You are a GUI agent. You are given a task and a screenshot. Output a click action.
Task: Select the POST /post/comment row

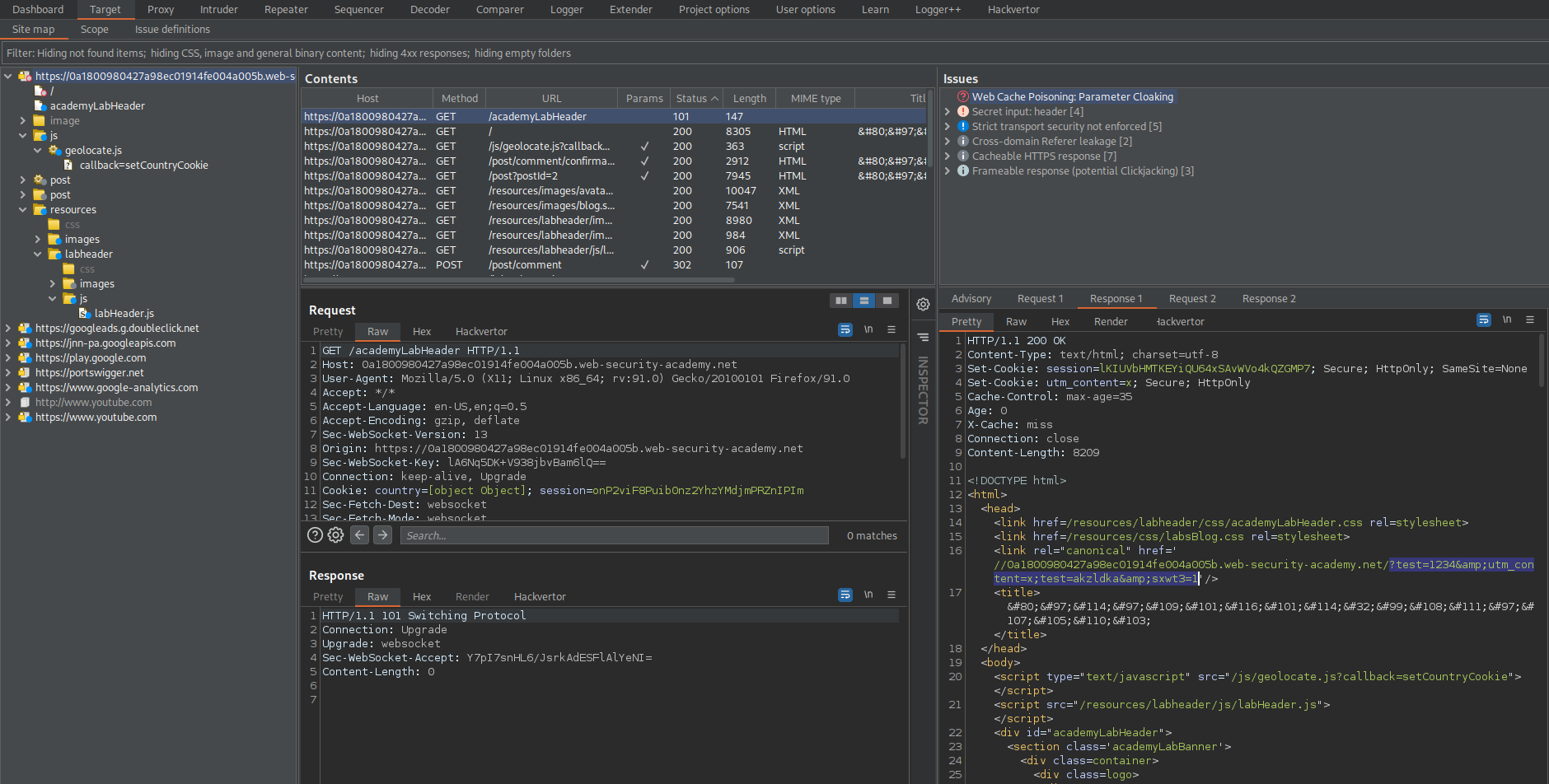(614, 265)
